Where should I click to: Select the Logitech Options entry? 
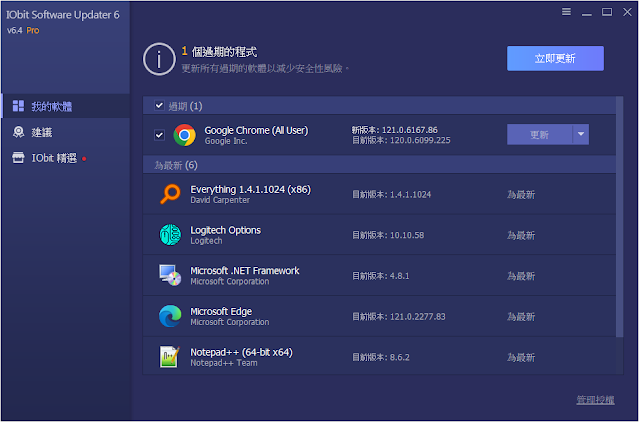point(379,235)
